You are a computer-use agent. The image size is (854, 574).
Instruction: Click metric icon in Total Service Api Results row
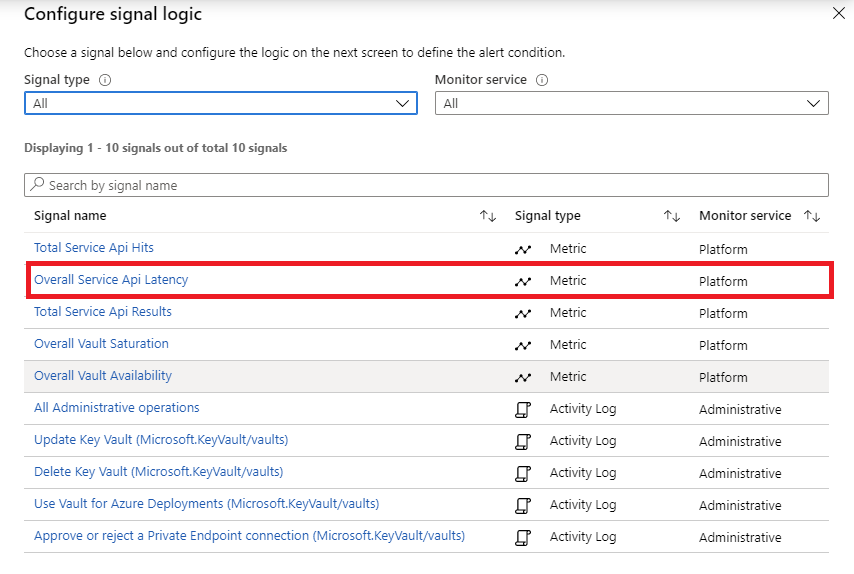click(x=523, y=314)
